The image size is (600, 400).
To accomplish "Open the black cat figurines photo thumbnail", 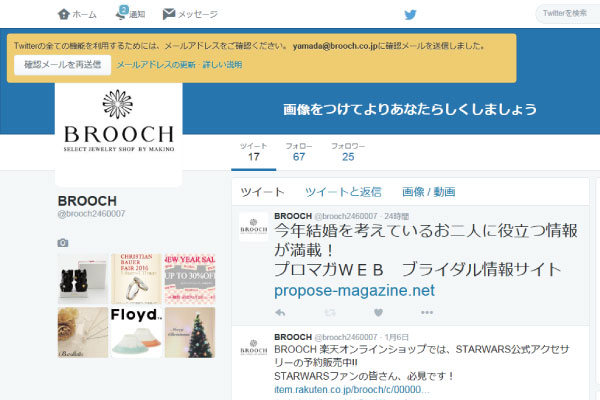I will (83, 279).
